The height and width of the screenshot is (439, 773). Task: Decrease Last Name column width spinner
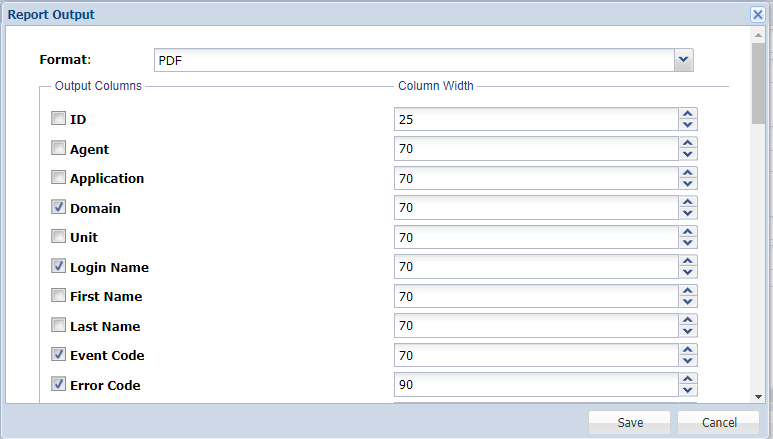click(687, 332)
